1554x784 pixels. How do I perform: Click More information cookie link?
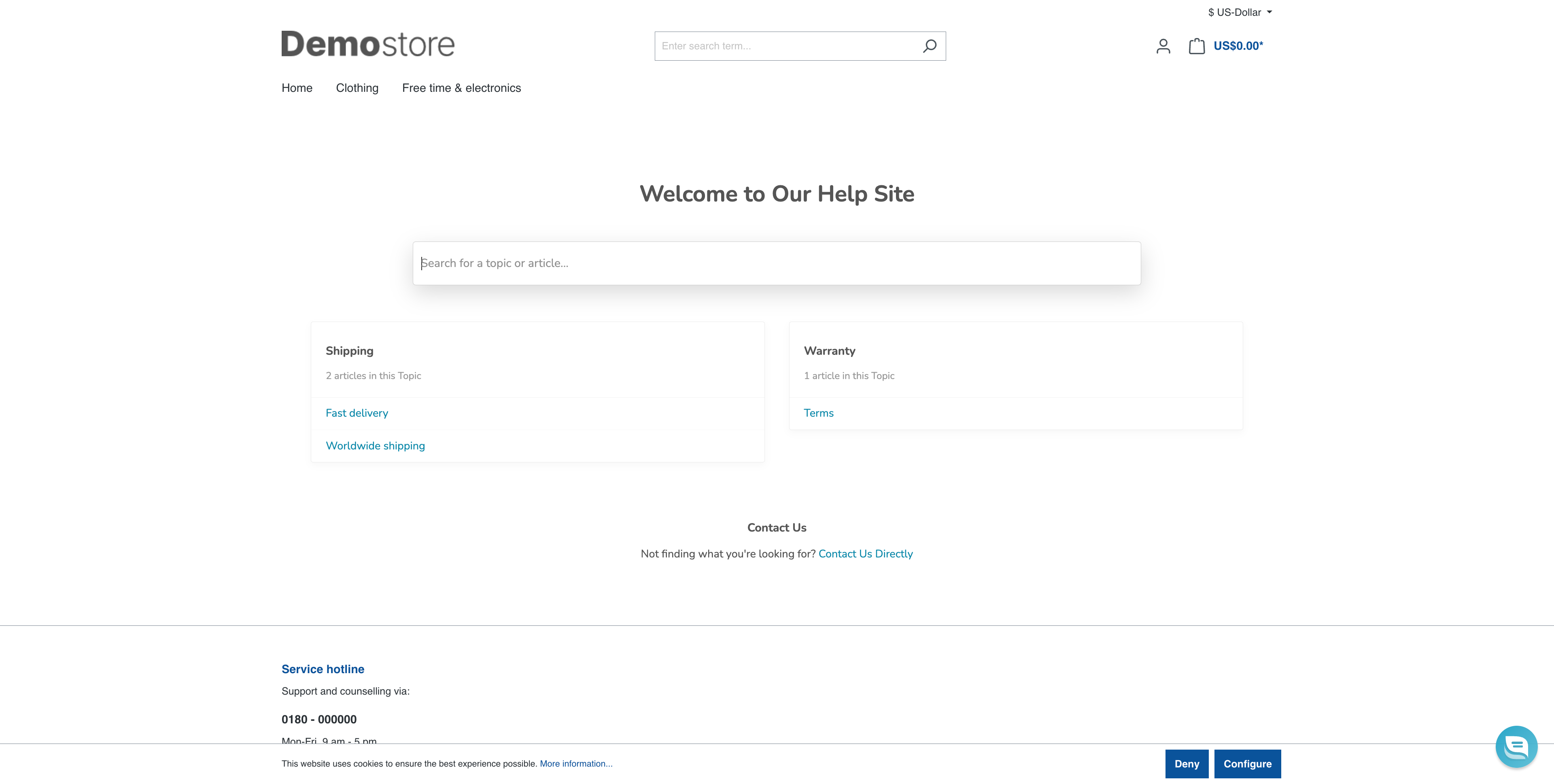pyautogui.click(x=575, y=763)
